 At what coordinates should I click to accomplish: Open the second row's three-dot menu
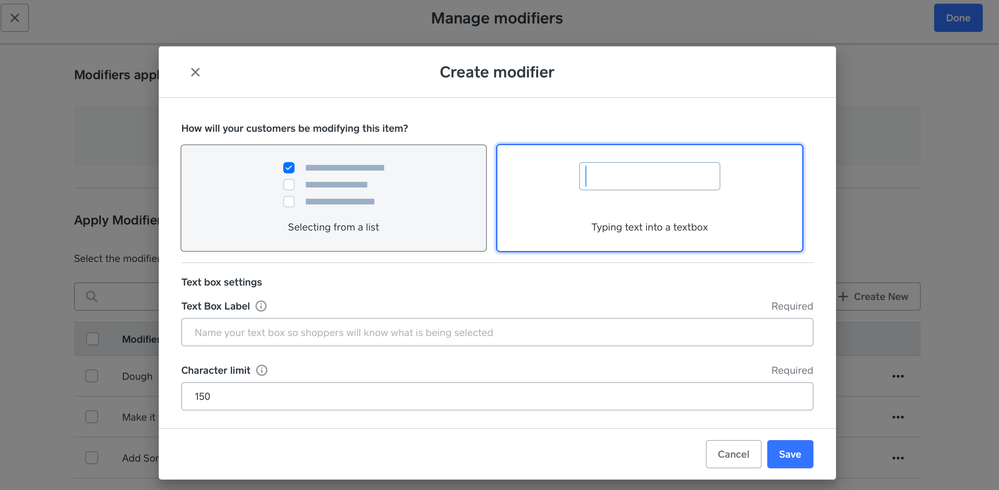coord(897,417)
